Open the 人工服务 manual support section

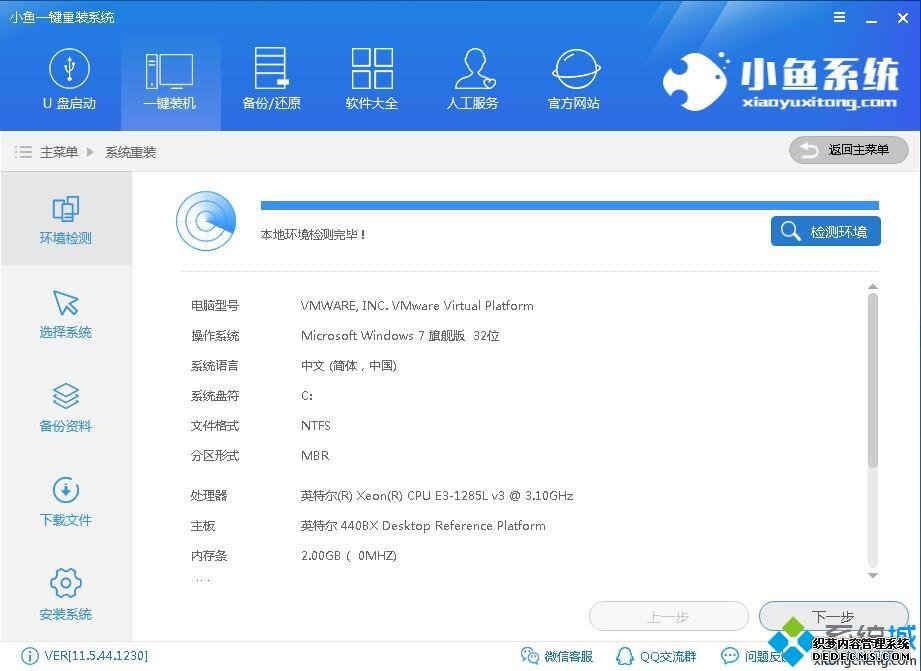[473, 79]
